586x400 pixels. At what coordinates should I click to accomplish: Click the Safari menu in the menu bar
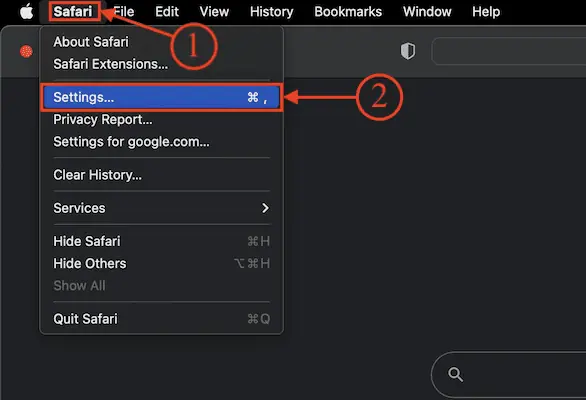click(73, 12)
